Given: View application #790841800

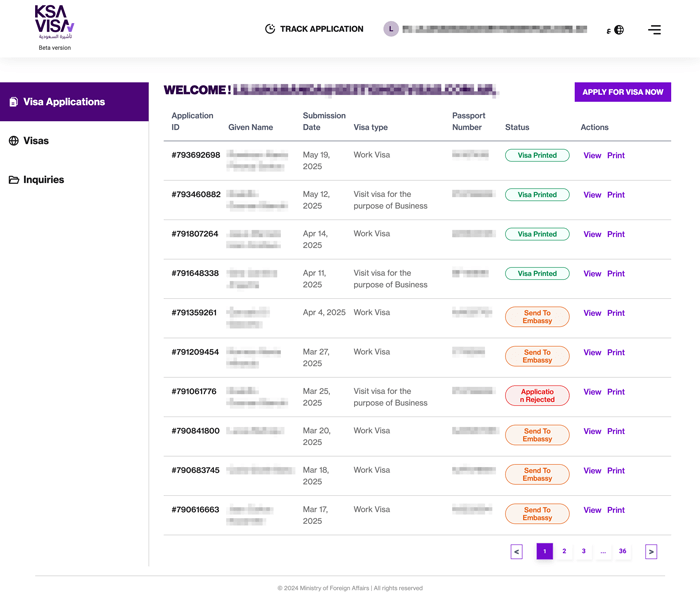Looking at the screenshot, I should point(592,431).
